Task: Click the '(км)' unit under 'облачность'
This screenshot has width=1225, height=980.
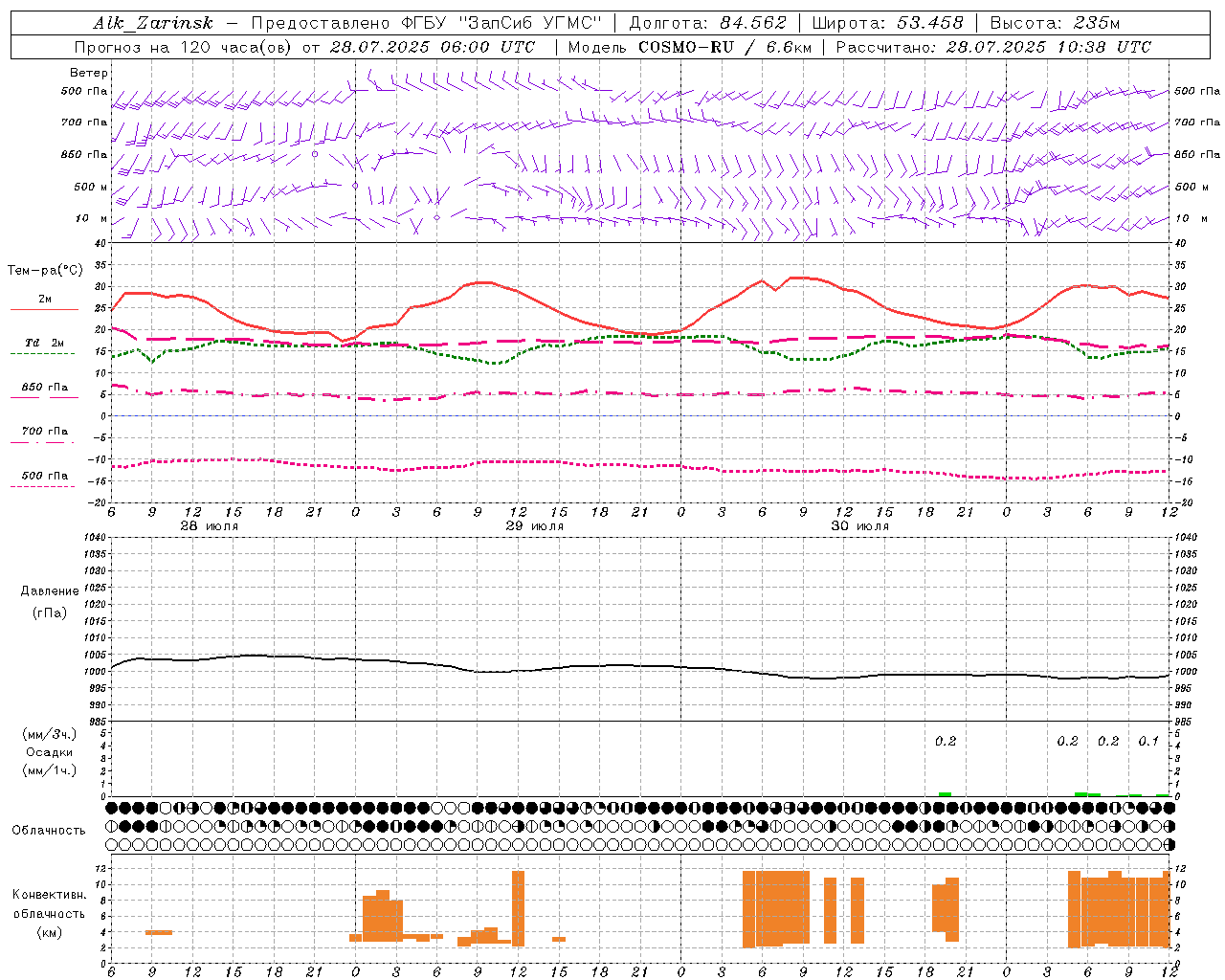Action: [50, 932]
